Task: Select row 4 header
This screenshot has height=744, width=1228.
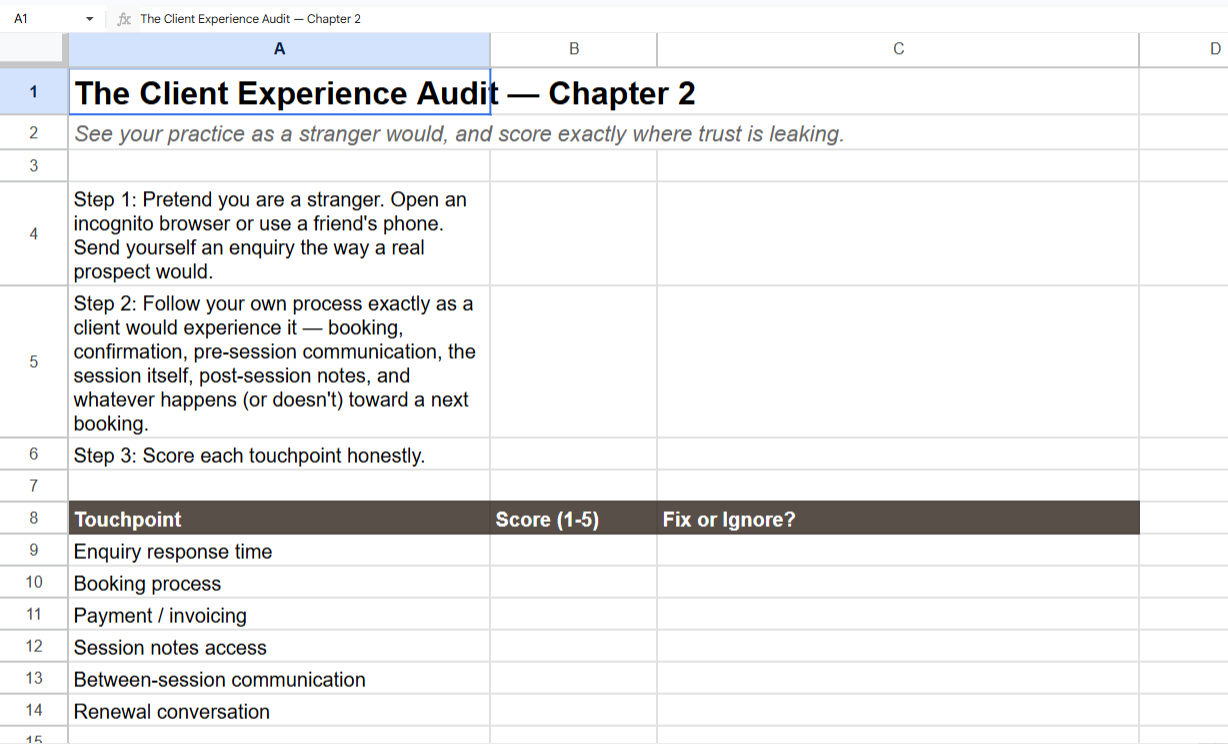Action: 33,234
